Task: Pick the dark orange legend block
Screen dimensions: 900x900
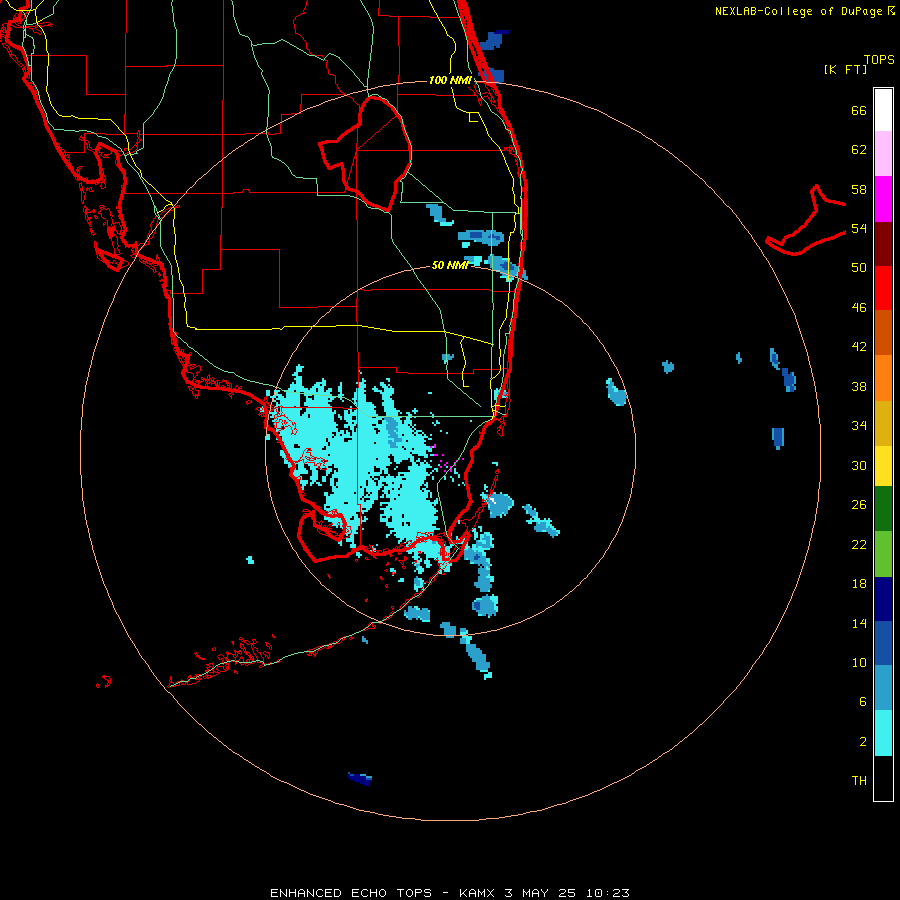Action: [883, 332]
